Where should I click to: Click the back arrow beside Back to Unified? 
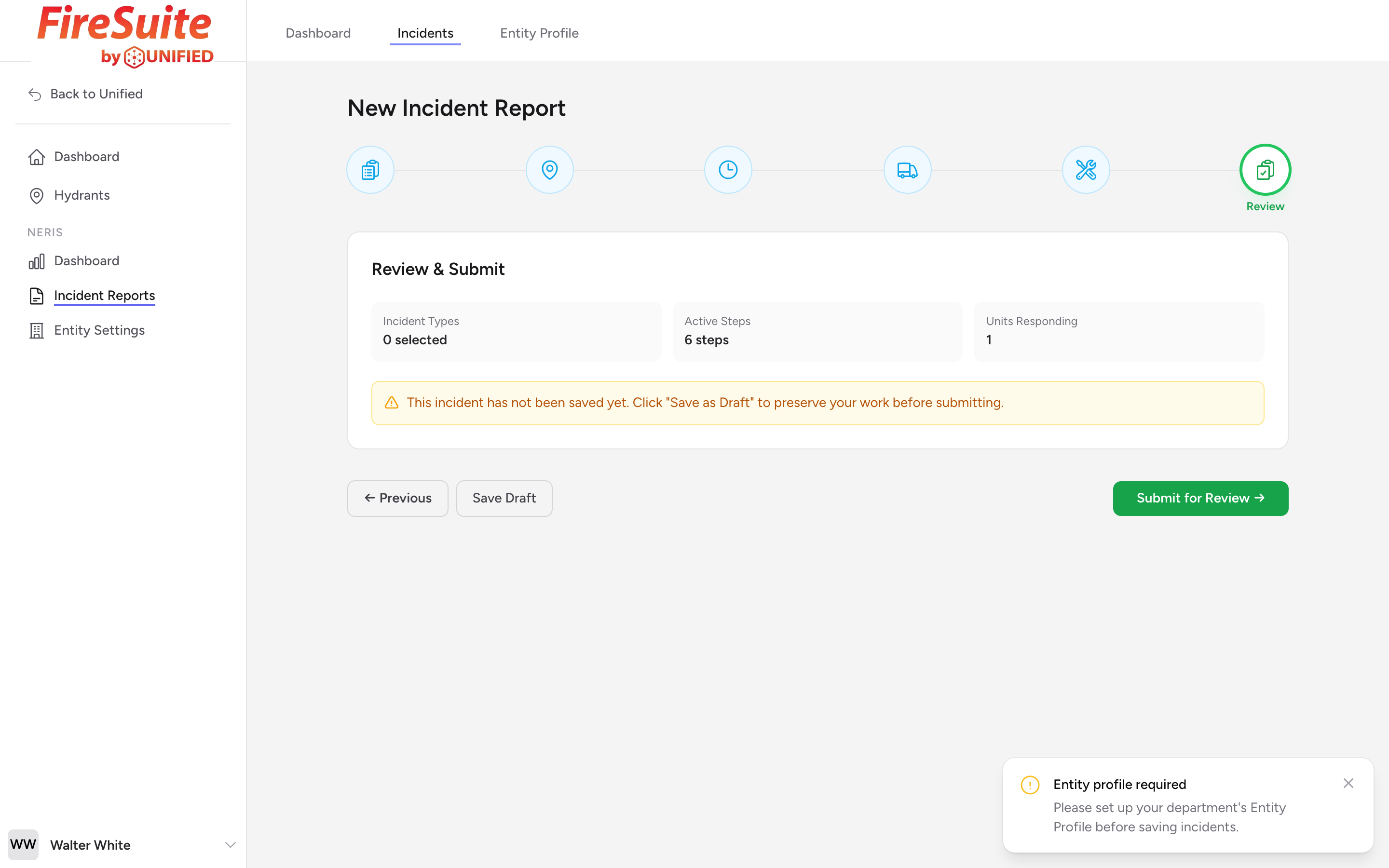coord(35,94)
